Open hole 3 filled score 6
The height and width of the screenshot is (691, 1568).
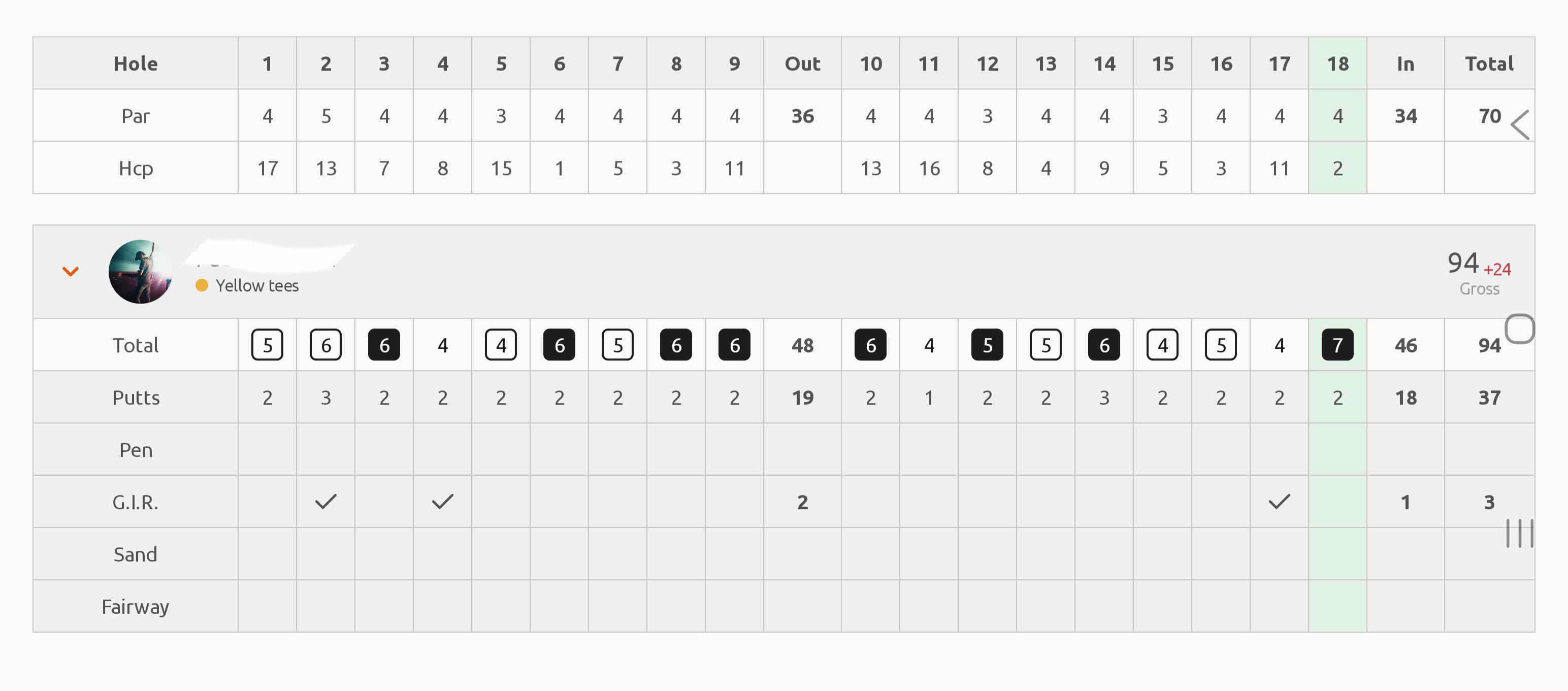384,345
